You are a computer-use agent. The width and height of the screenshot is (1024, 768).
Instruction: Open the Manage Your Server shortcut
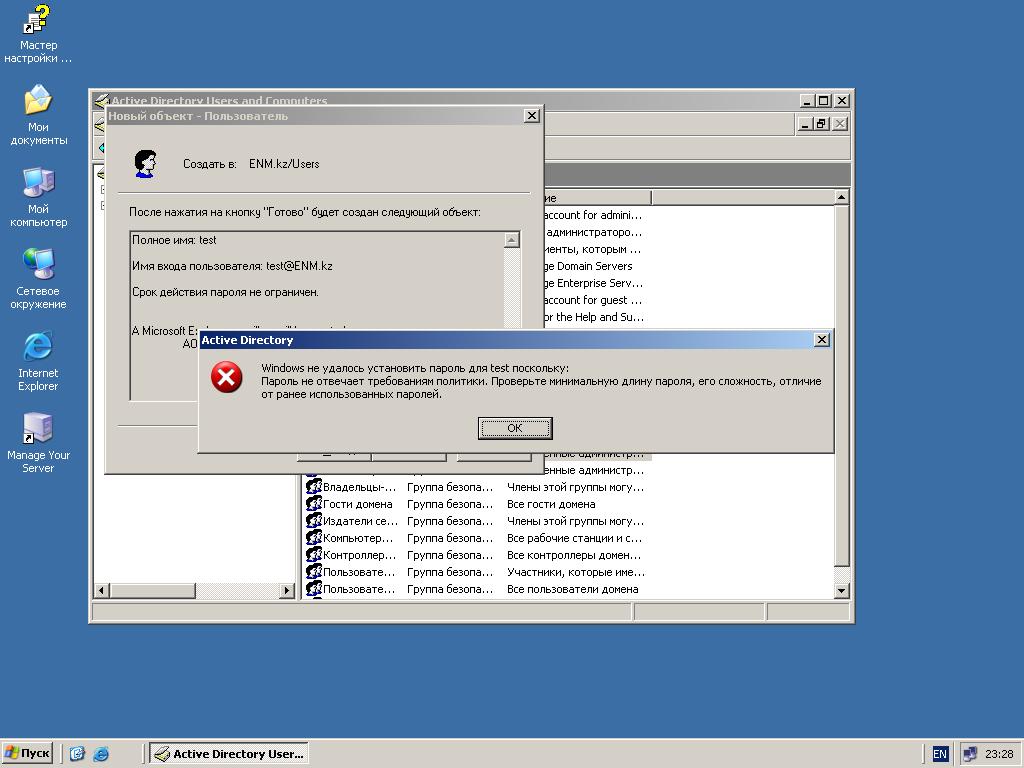[x=38, y=429]
